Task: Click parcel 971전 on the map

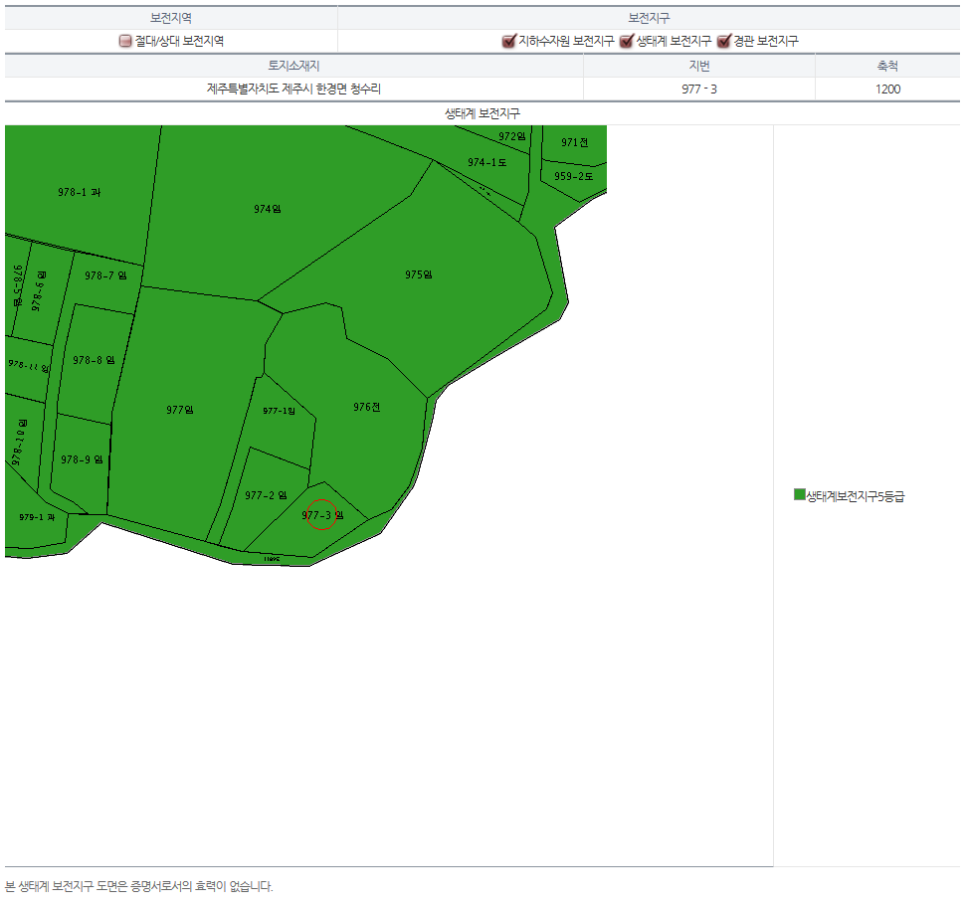Action: (574, 142)
